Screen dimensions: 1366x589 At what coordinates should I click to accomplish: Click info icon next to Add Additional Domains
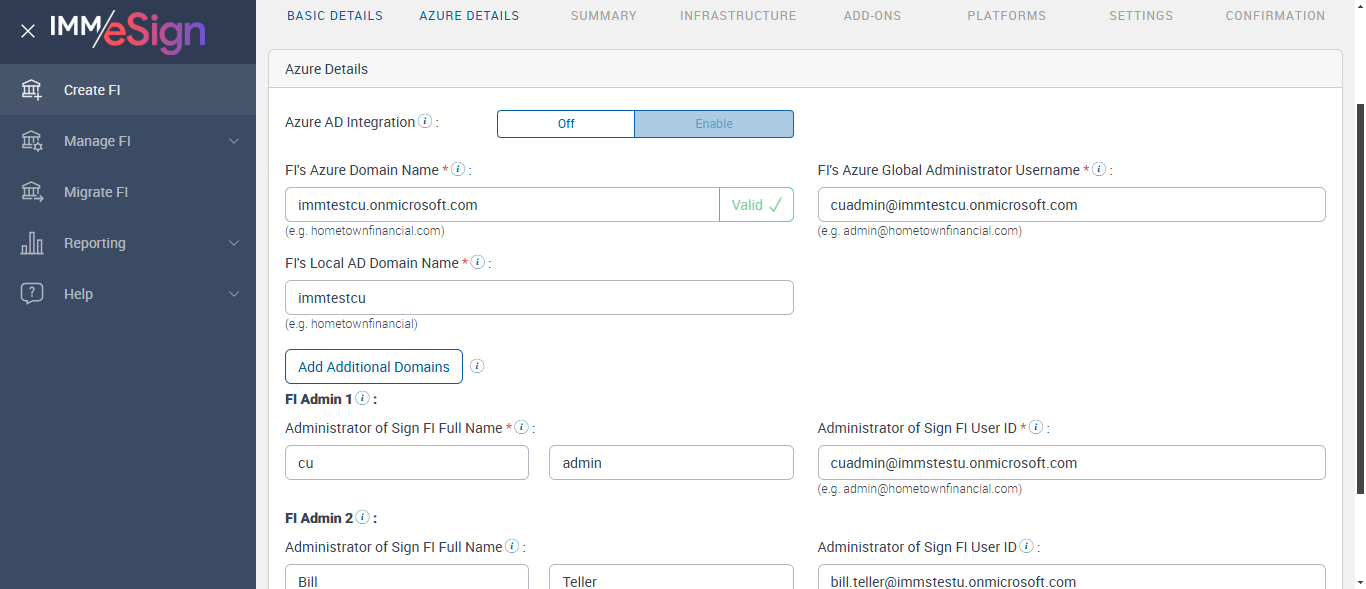pos(477,366)
